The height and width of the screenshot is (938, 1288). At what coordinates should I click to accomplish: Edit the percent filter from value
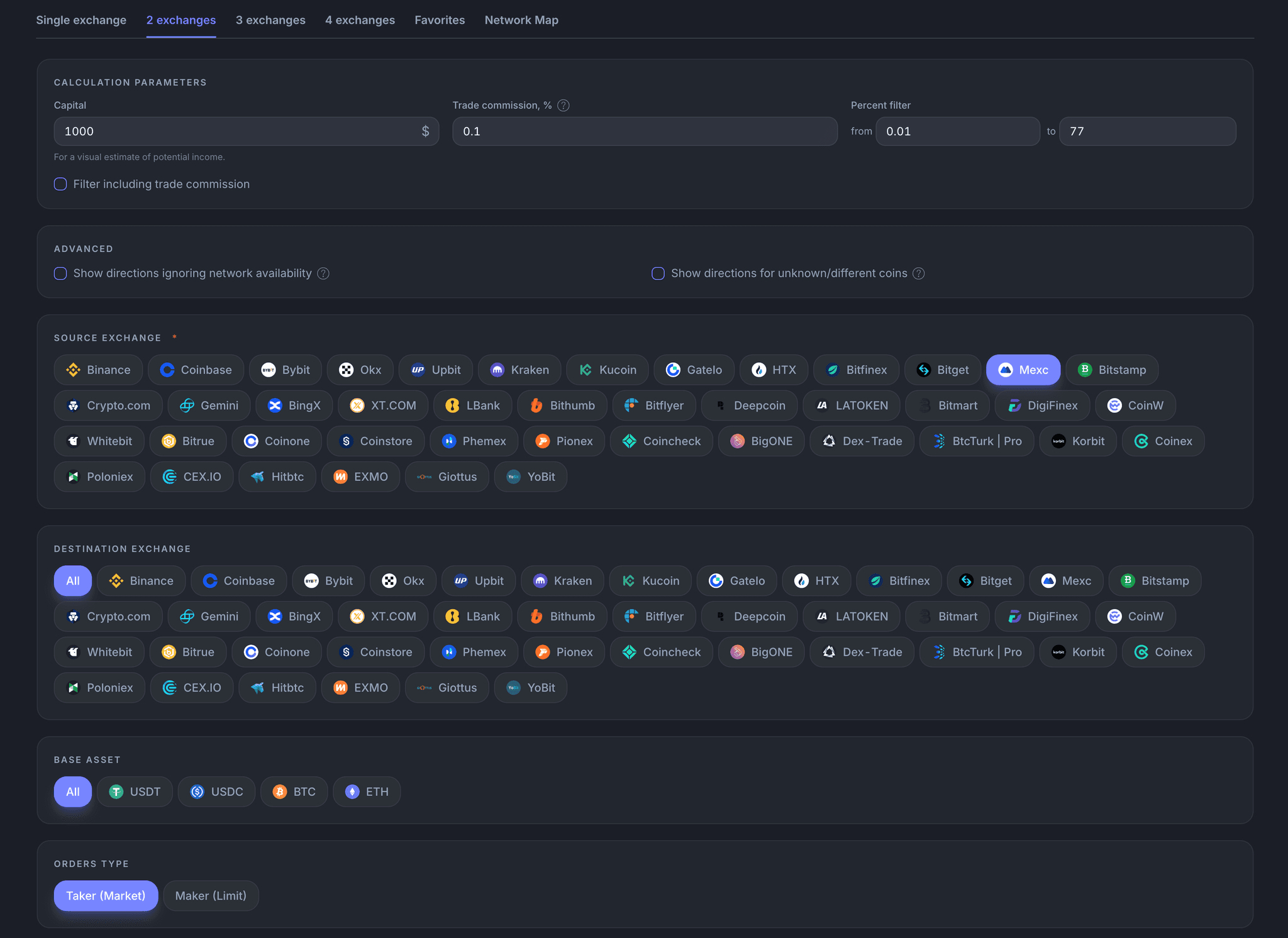957,131
